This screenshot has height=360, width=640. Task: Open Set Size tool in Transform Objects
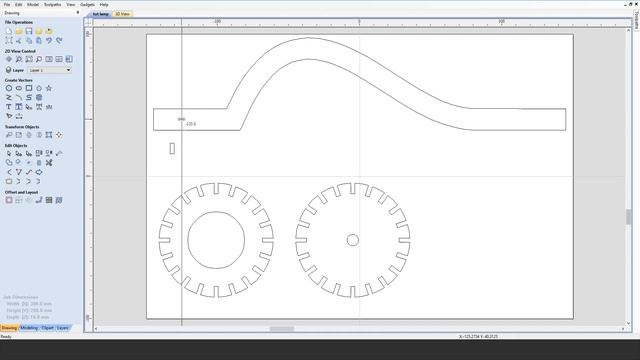(x=19, y=135)
